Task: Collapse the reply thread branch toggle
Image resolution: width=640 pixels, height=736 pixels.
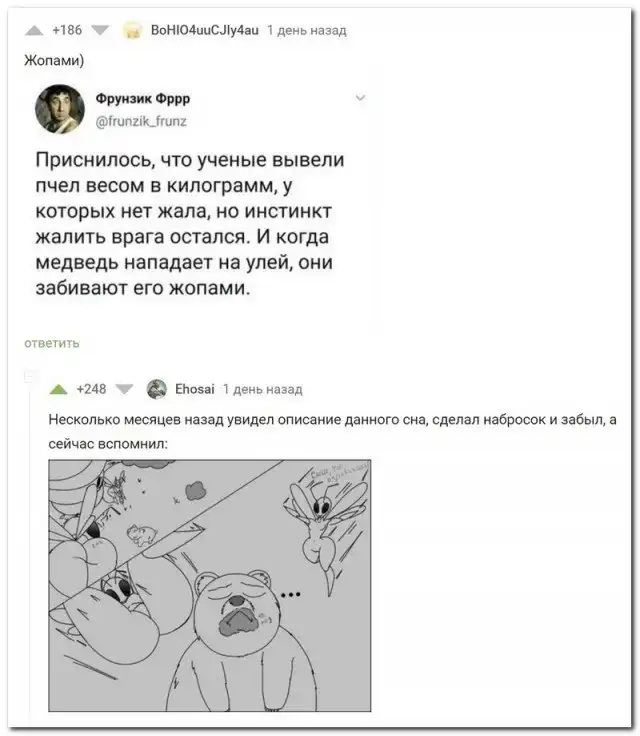Action: (30, 376)
